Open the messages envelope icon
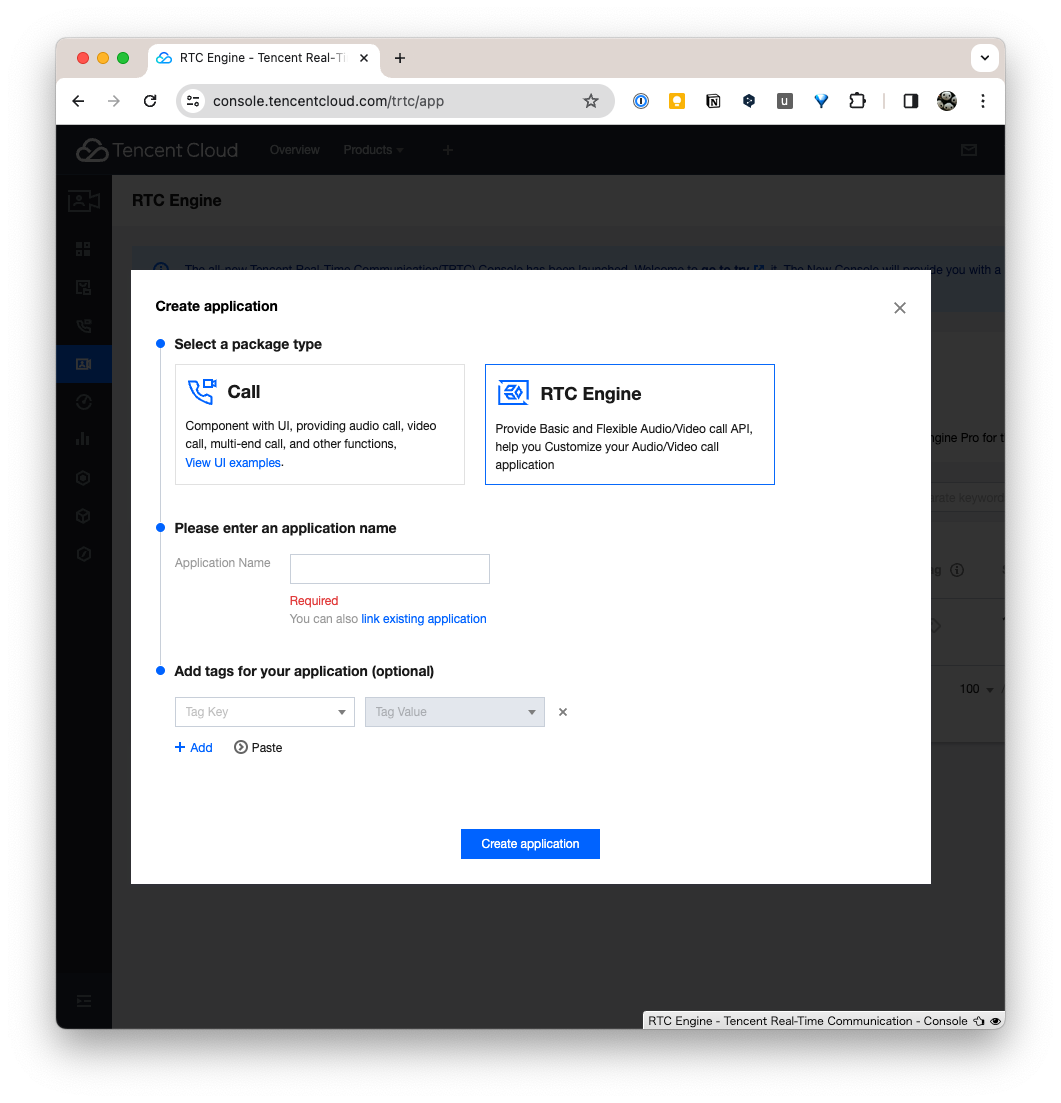1061x1103 pixels. coord(969,150)
